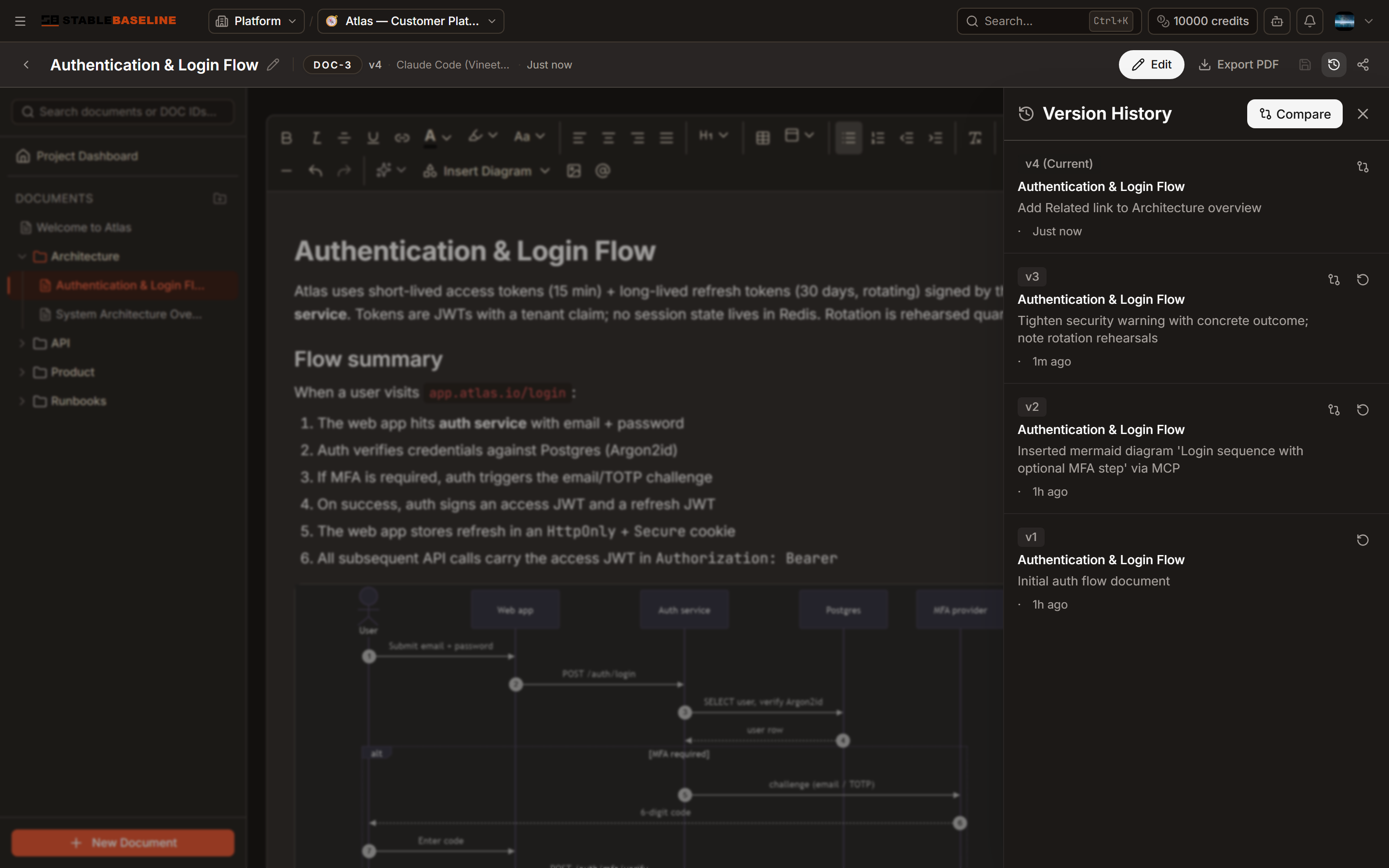This screenshot has width=1389, height=868.
Task: Select 'Initial auth flow document' entry
Action: (x=1093, y=581)
